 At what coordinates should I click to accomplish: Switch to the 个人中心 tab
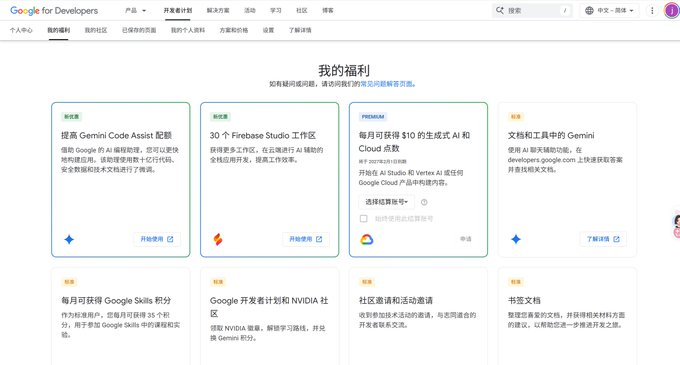(21, 30)
